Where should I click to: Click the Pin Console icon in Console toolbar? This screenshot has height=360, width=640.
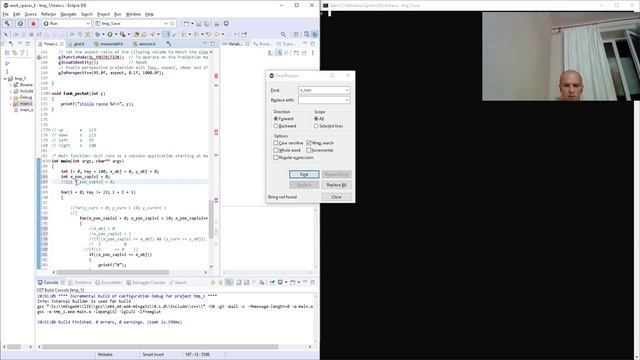pyautogui.click(x=272, y=282)
